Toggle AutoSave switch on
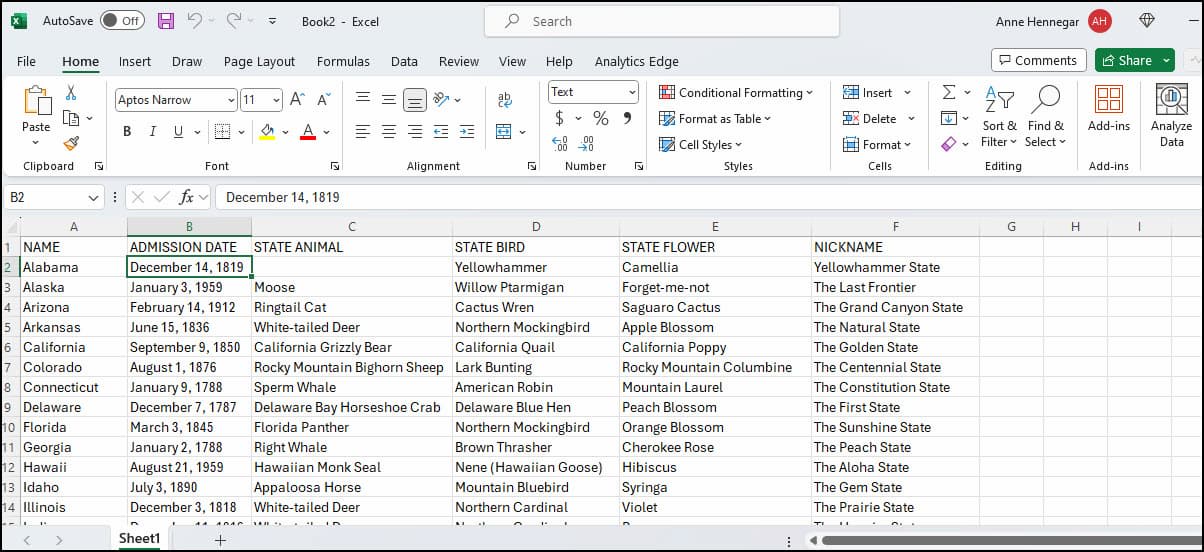 [x=122, y=20]
